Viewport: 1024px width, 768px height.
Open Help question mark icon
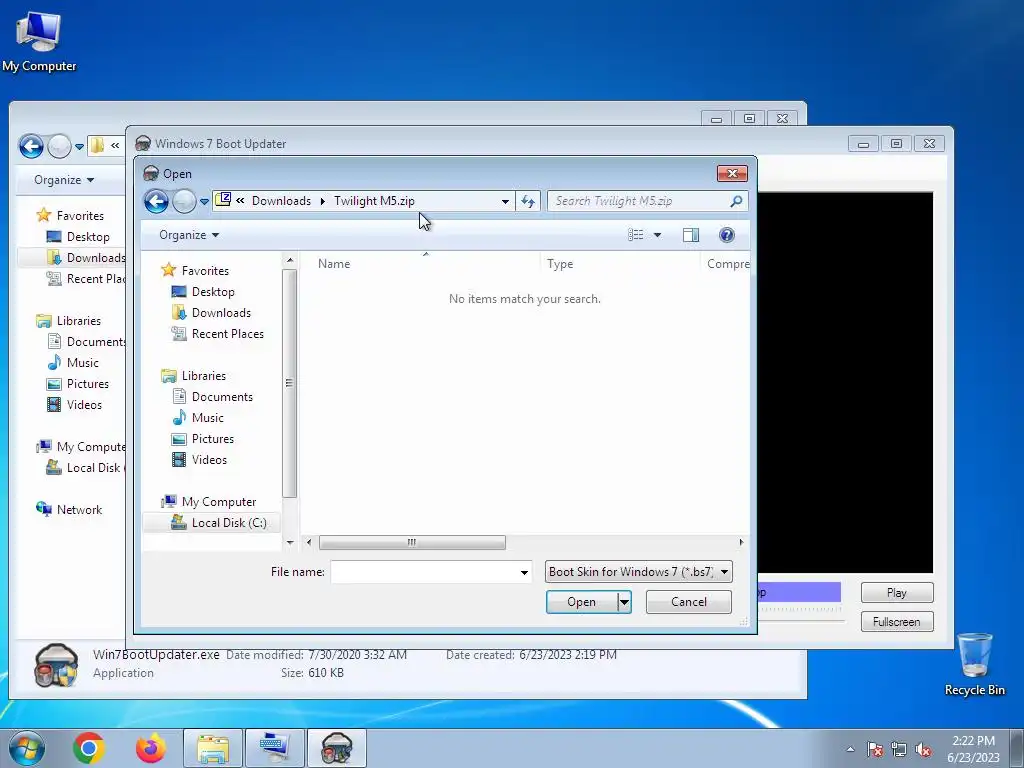(726, 235)
